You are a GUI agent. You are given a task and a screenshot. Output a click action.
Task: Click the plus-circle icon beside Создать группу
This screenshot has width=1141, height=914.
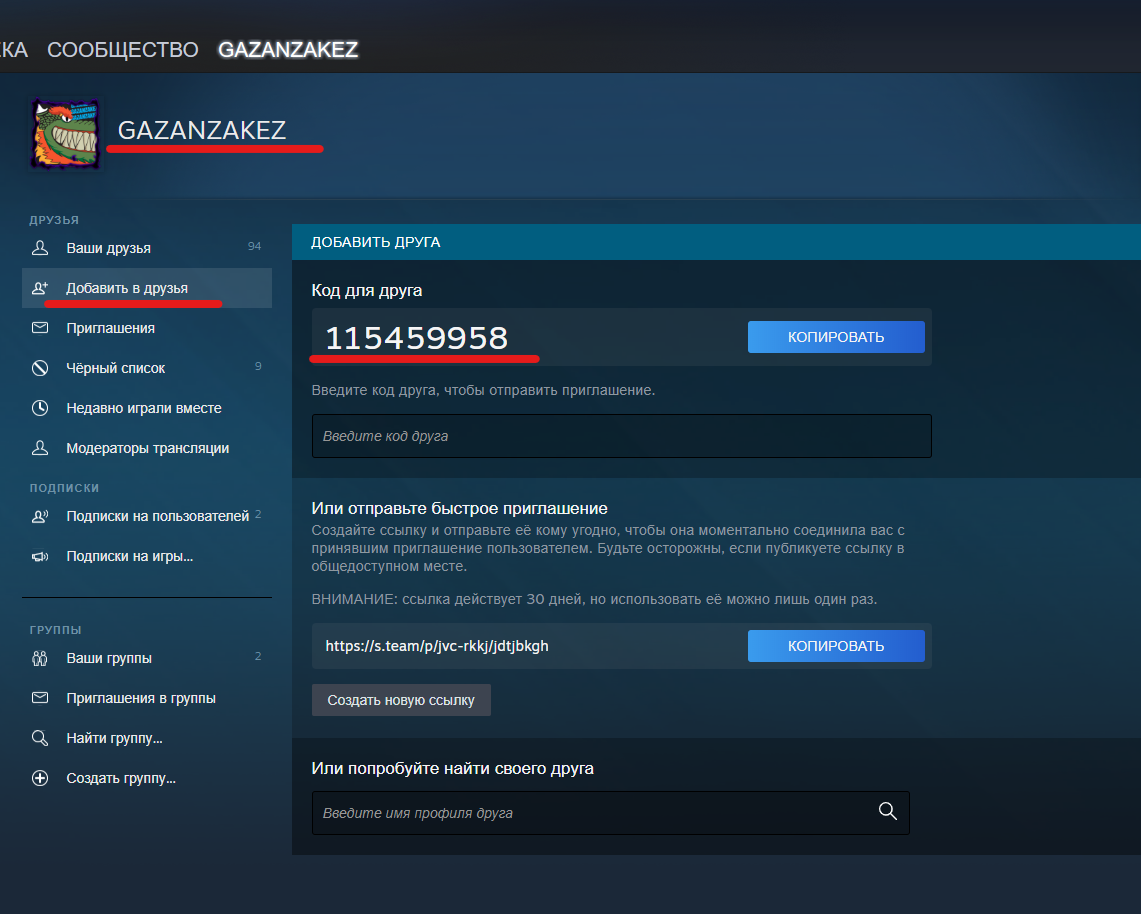click(40, 778)
